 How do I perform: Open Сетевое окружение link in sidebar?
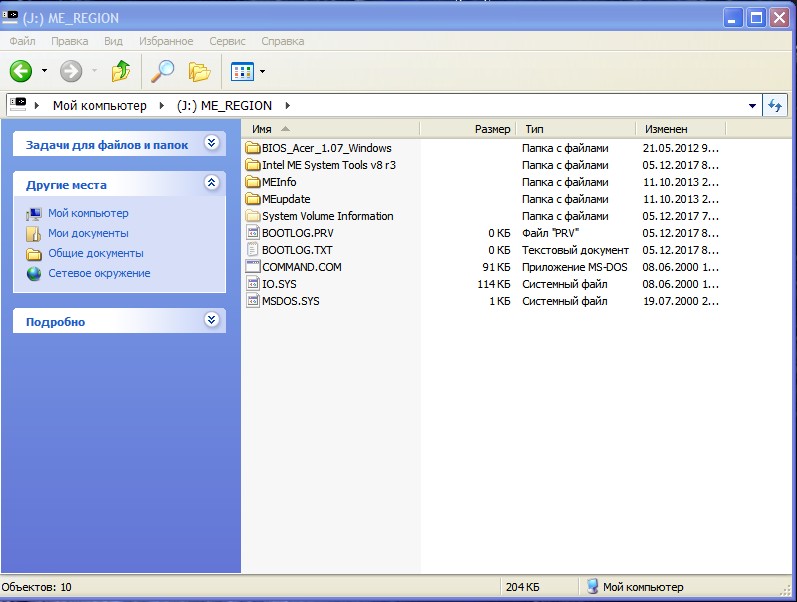click(100, 273)
